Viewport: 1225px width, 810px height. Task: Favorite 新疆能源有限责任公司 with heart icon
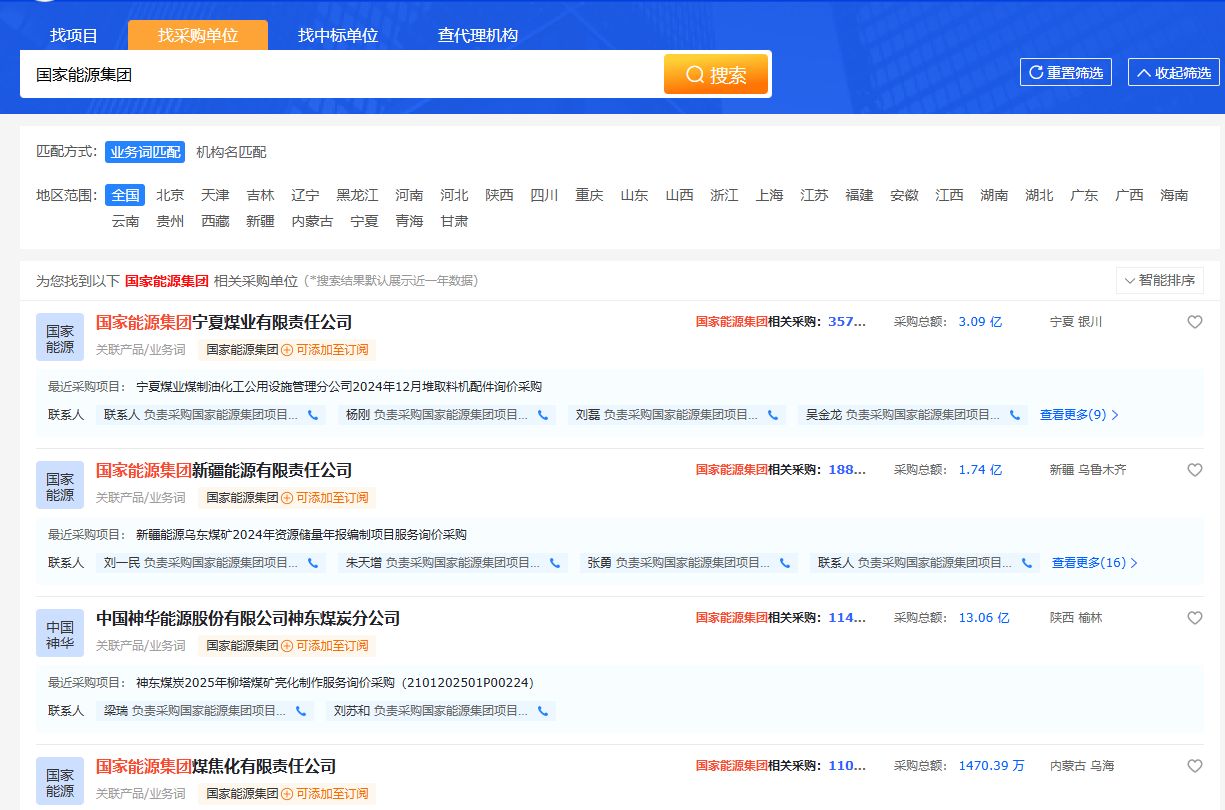click(x=1194, y=470)
